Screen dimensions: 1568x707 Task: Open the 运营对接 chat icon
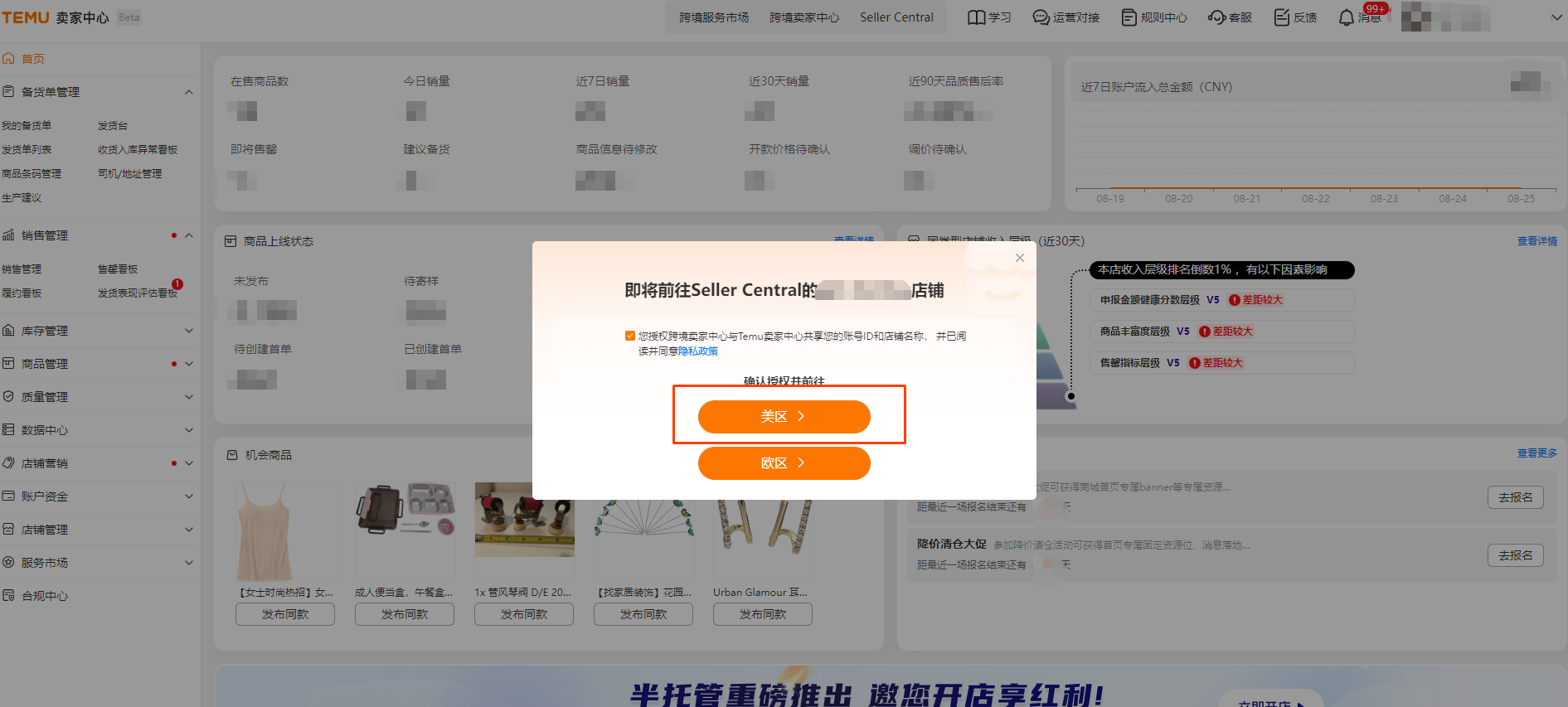1041,17
